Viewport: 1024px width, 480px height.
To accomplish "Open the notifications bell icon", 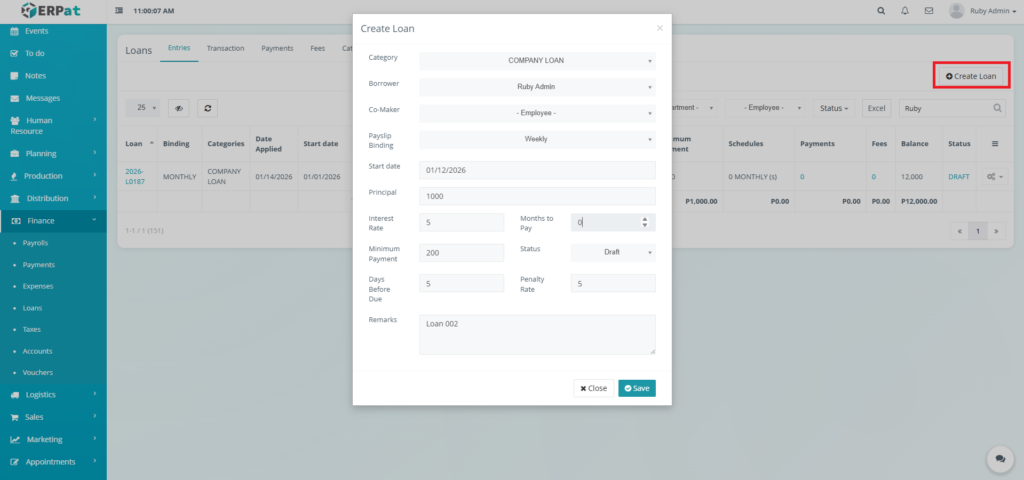I will 905,11.
